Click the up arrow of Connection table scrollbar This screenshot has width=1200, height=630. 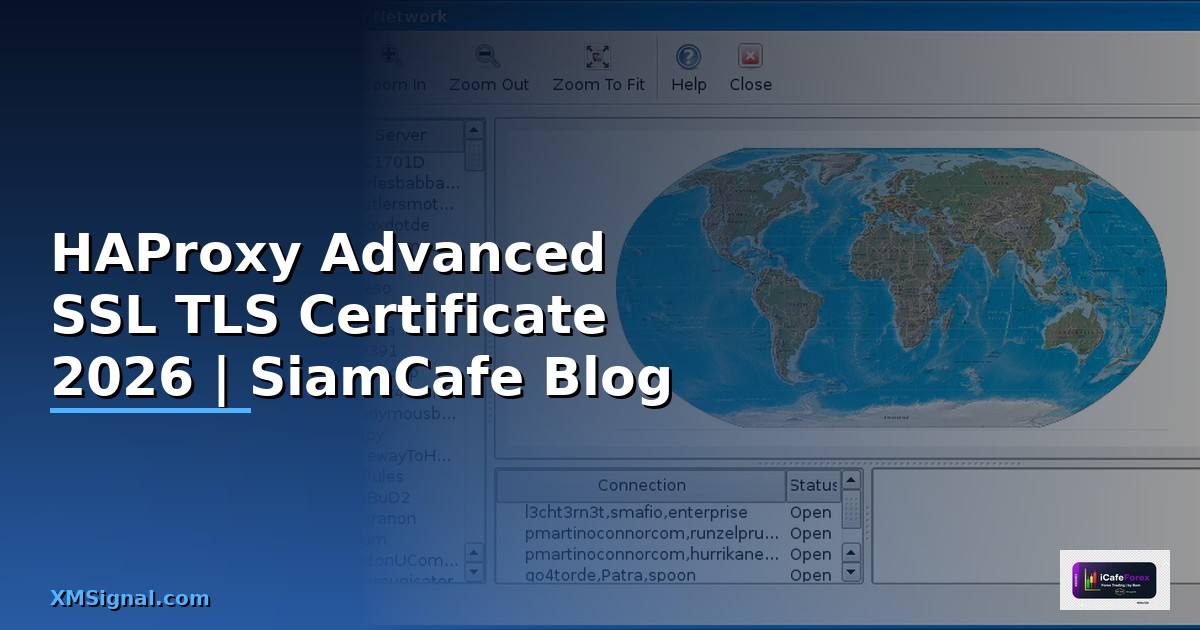851,481
